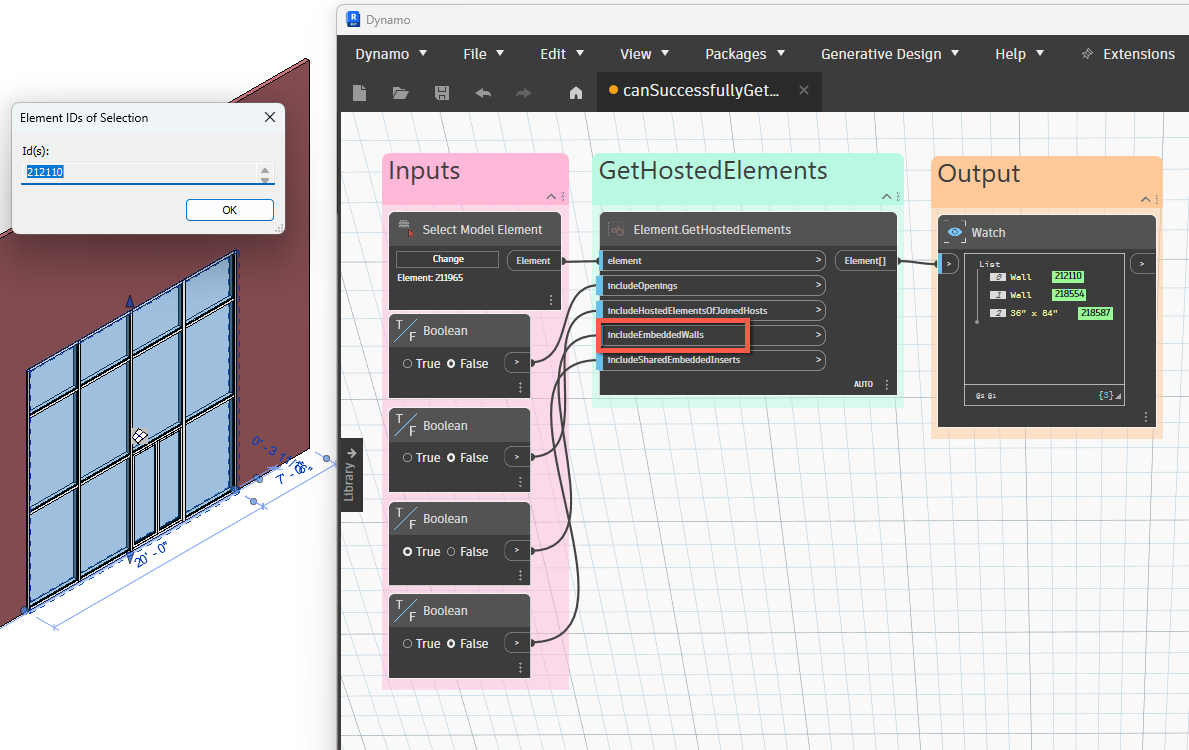Click the includeSharedEmbeddedInserts input port
Screen dimensions: 1189x750
712,359
